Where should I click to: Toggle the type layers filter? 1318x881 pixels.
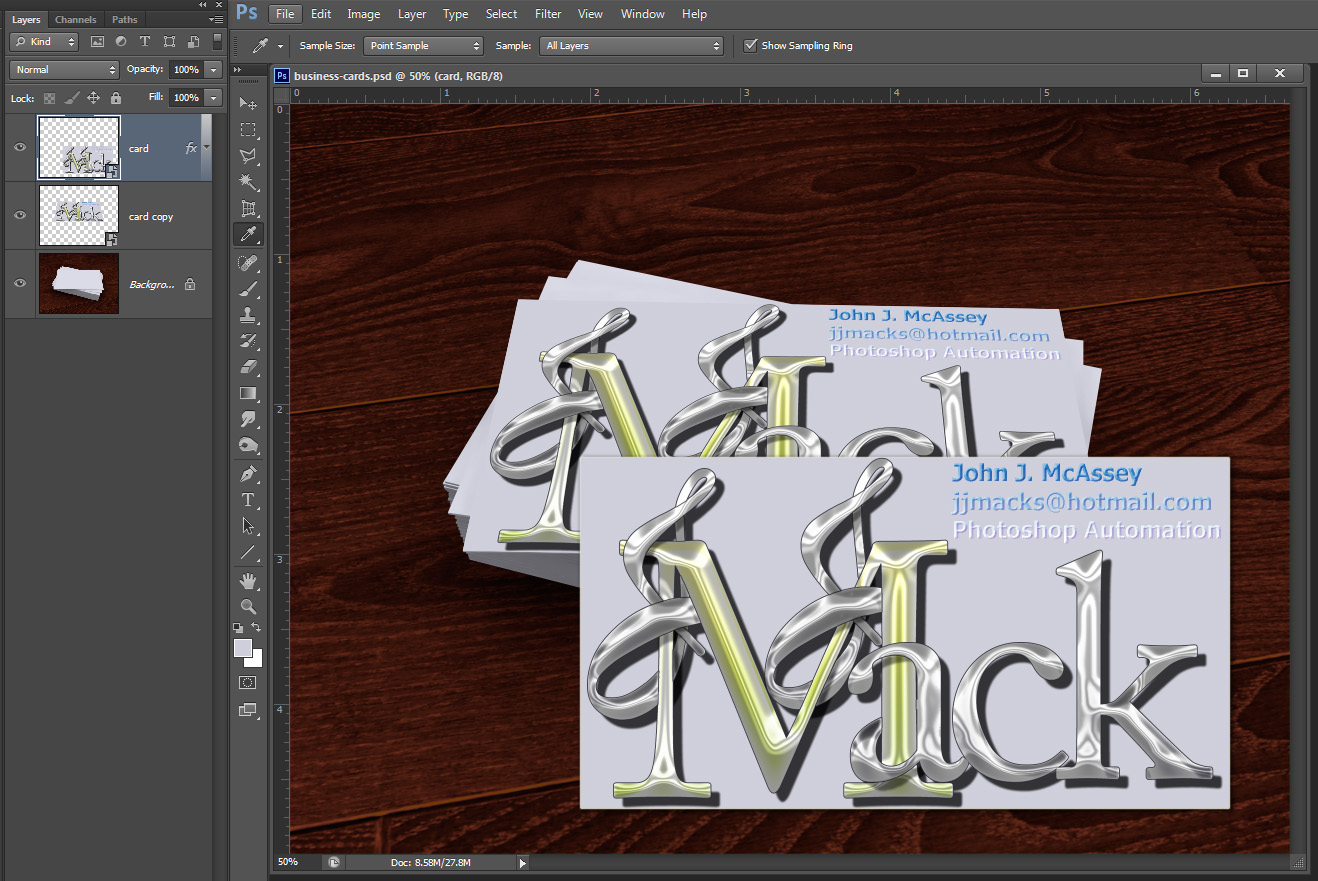point(145,42)
